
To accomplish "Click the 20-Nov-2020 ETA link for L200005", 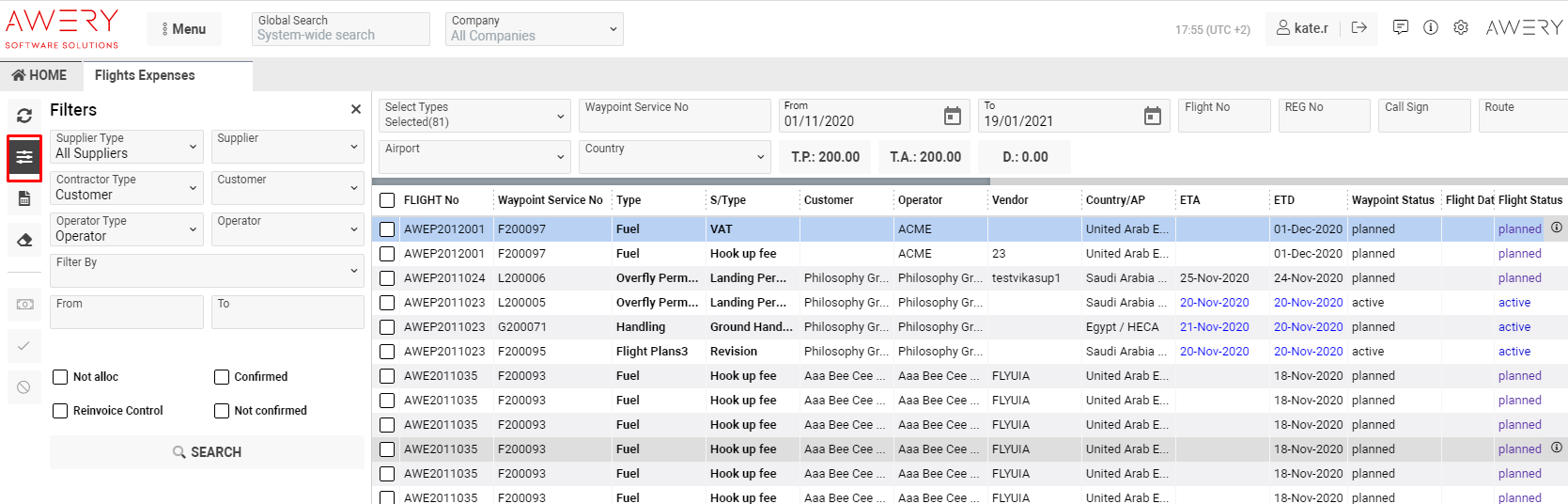I will (1214, 303).
